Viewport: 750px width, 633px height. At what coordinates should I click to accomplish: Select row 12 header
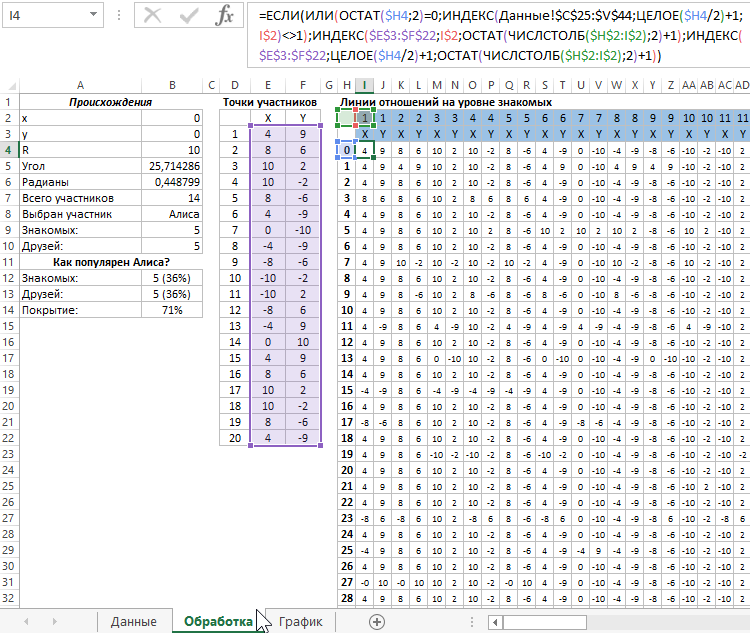[9, 278]
